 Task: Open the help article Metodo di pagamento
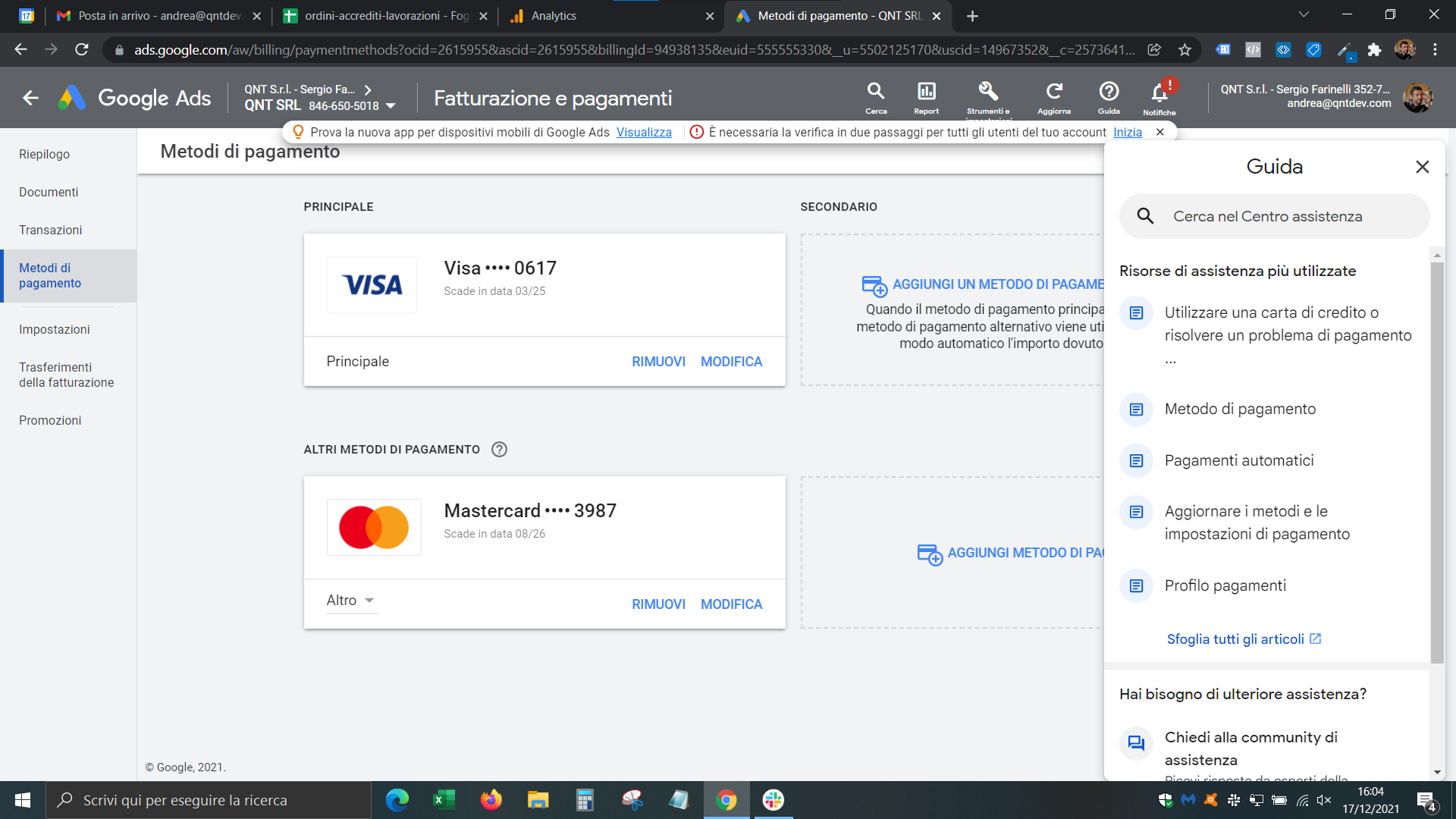pos(1240,409)
